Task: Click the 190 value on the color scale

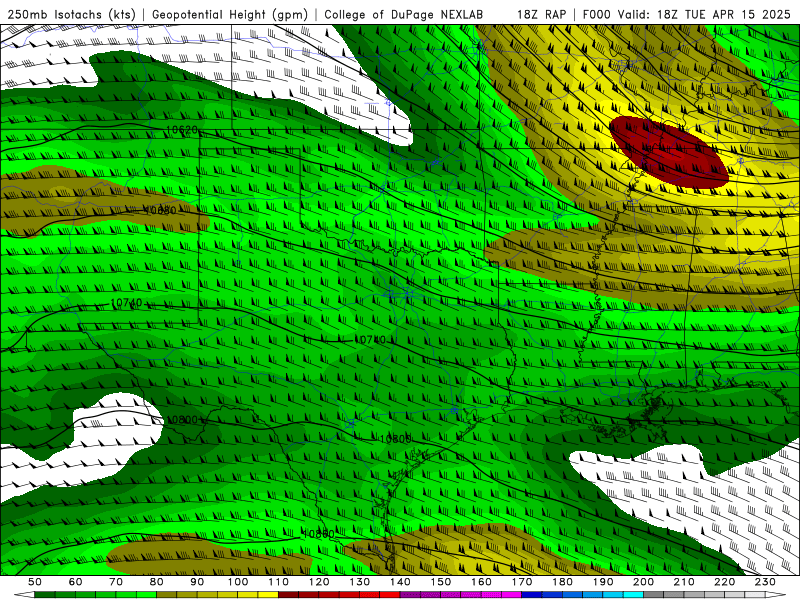Action: 603,582
